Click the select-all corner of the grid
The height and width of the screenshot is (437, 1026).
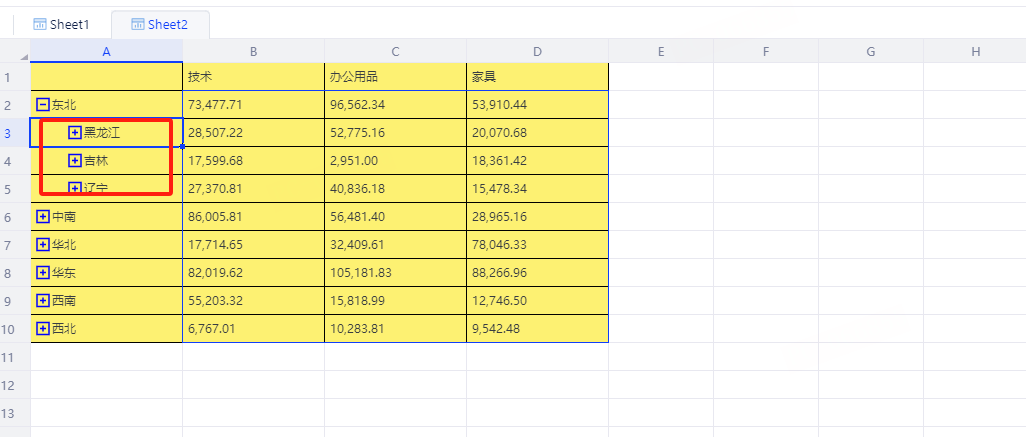pos(15,51)
